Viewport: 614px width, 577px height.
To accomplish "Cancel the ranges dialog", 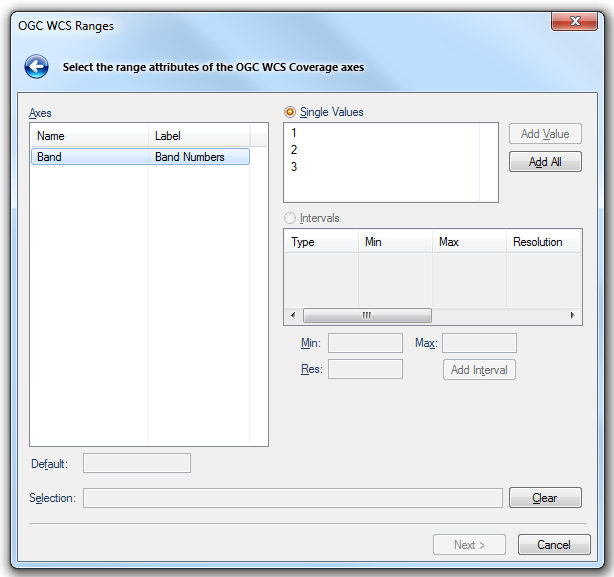I will [x=553, y=545].
